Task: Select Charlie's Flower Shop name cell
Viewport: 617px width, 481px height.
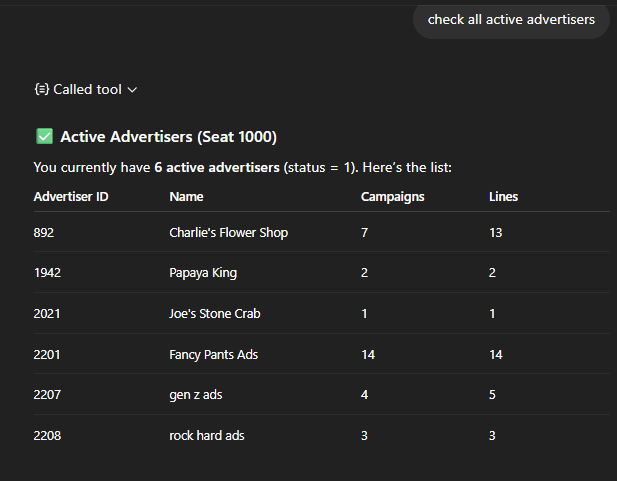Action: tap(228, 233)
